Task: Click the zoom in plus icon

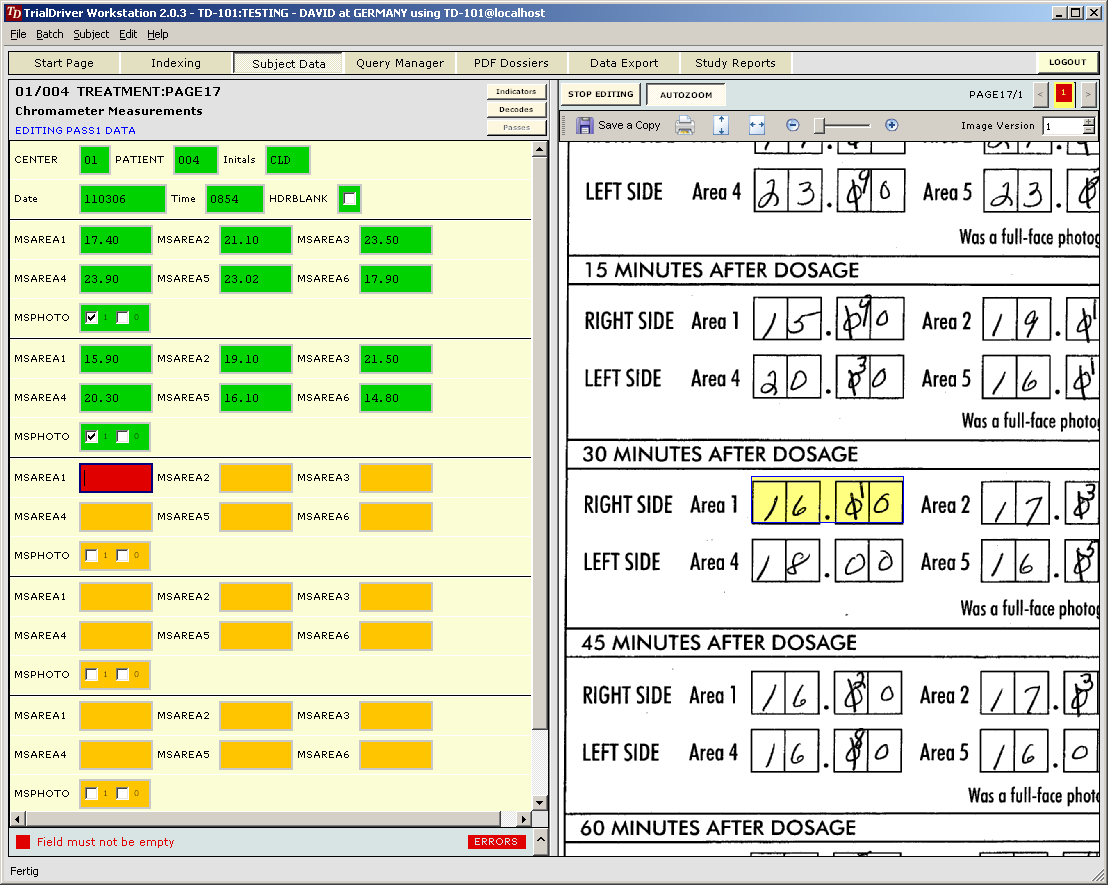Action: click(892, 126)
